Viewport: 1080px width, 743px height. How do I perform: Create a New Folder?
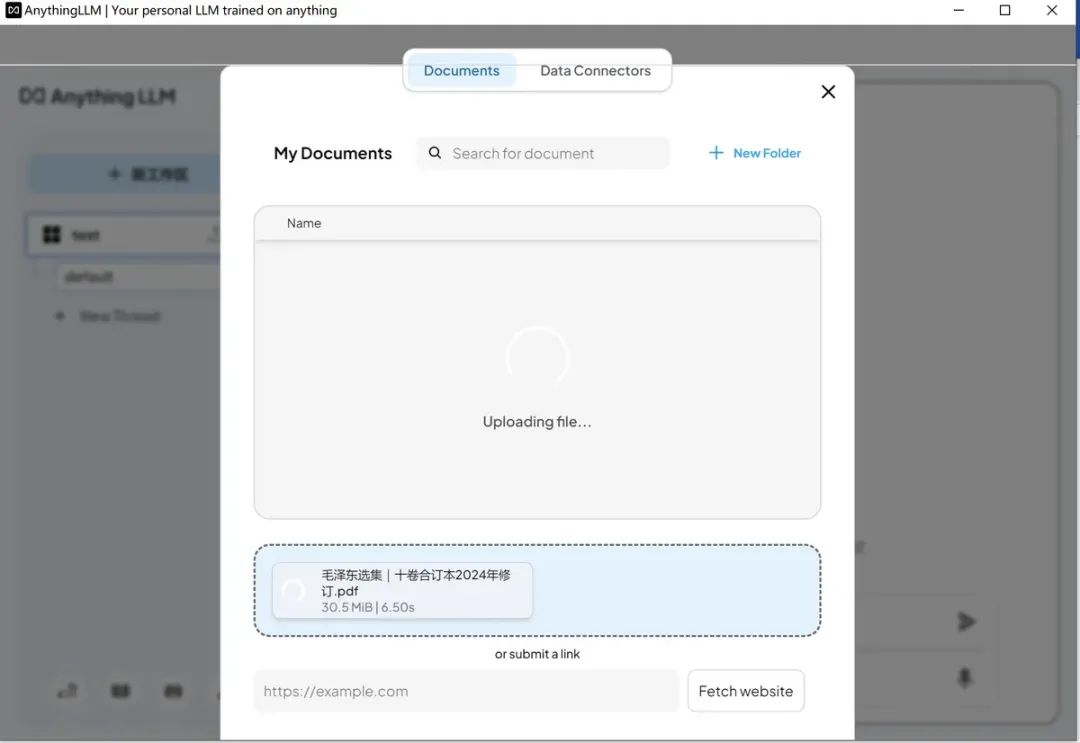point(755,153)
